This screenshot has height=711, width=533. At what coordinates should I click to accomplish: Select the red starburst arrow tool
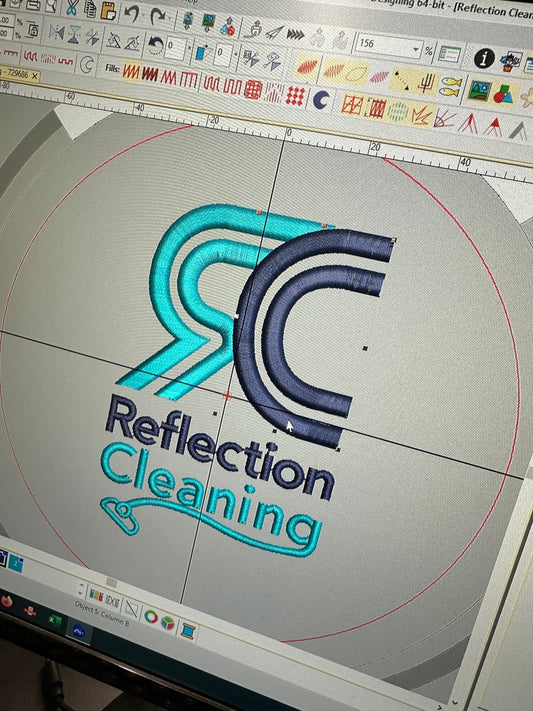pyautogui.click(x=421, y=116)
